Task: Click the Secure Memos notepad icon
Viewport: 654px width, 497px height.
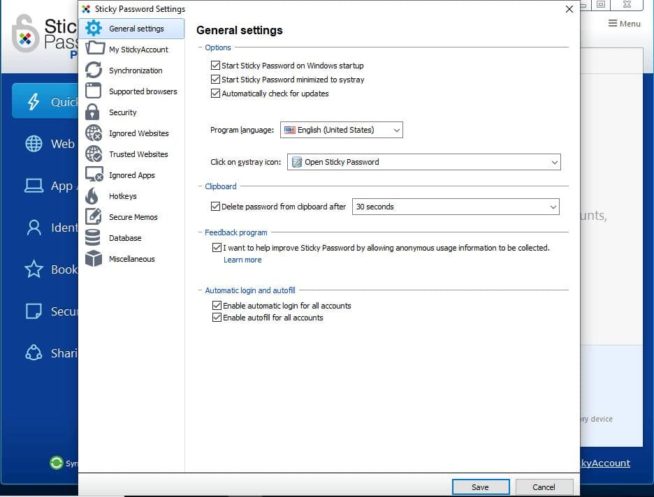Action: click(x=93, y=216)
